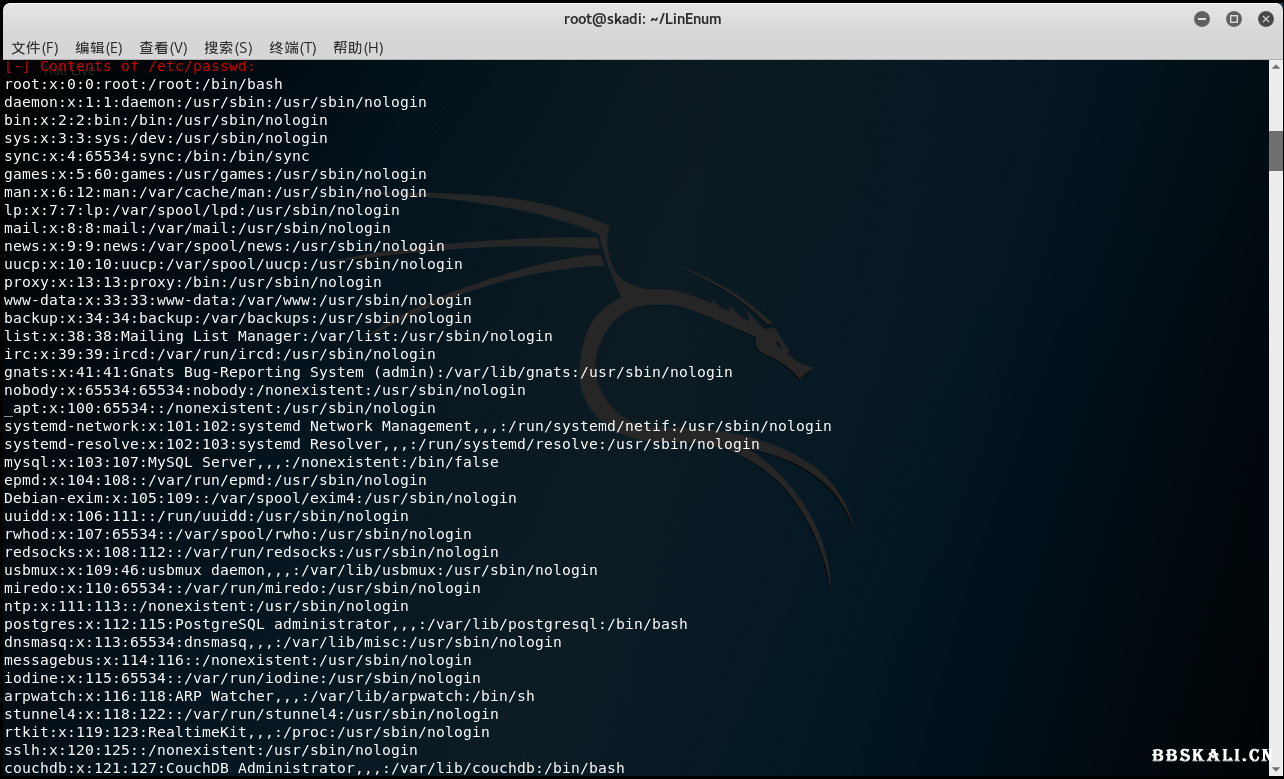The height and width of the screenshot is (779, 1284).
Task: Click the red 'Contents of /etc/passwd' heading
Action: click(x=130, y=67)
